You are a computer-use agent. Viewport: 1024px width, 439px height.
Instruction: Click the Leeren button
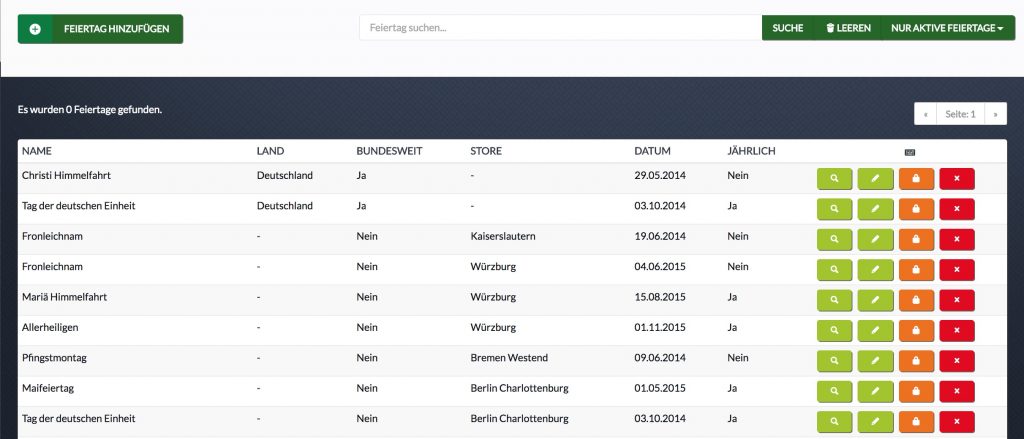[848, 28]
